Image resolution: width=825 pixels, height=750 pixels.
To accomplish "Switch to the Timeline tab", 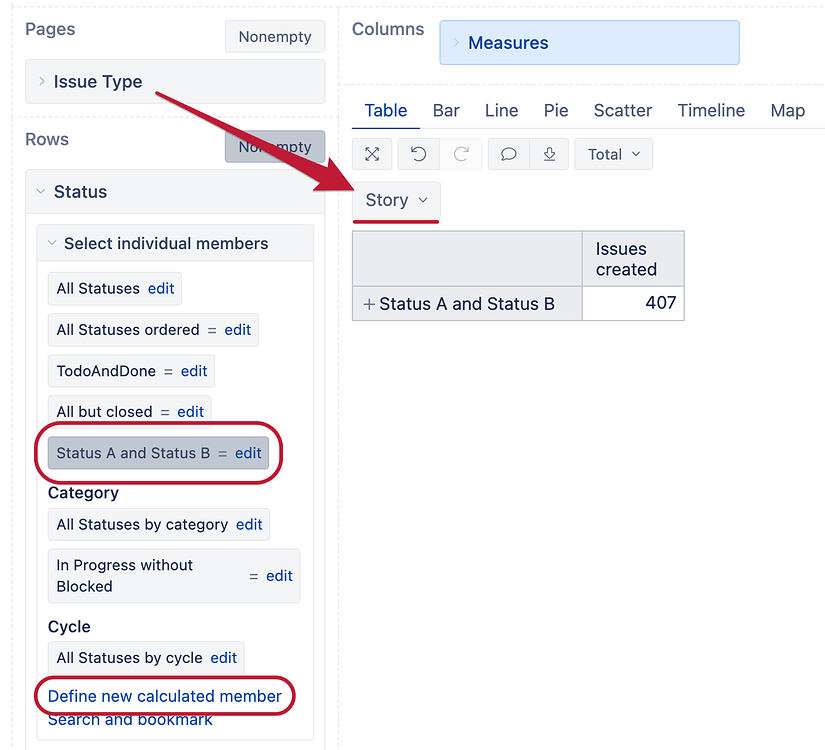I will [710, 110].
